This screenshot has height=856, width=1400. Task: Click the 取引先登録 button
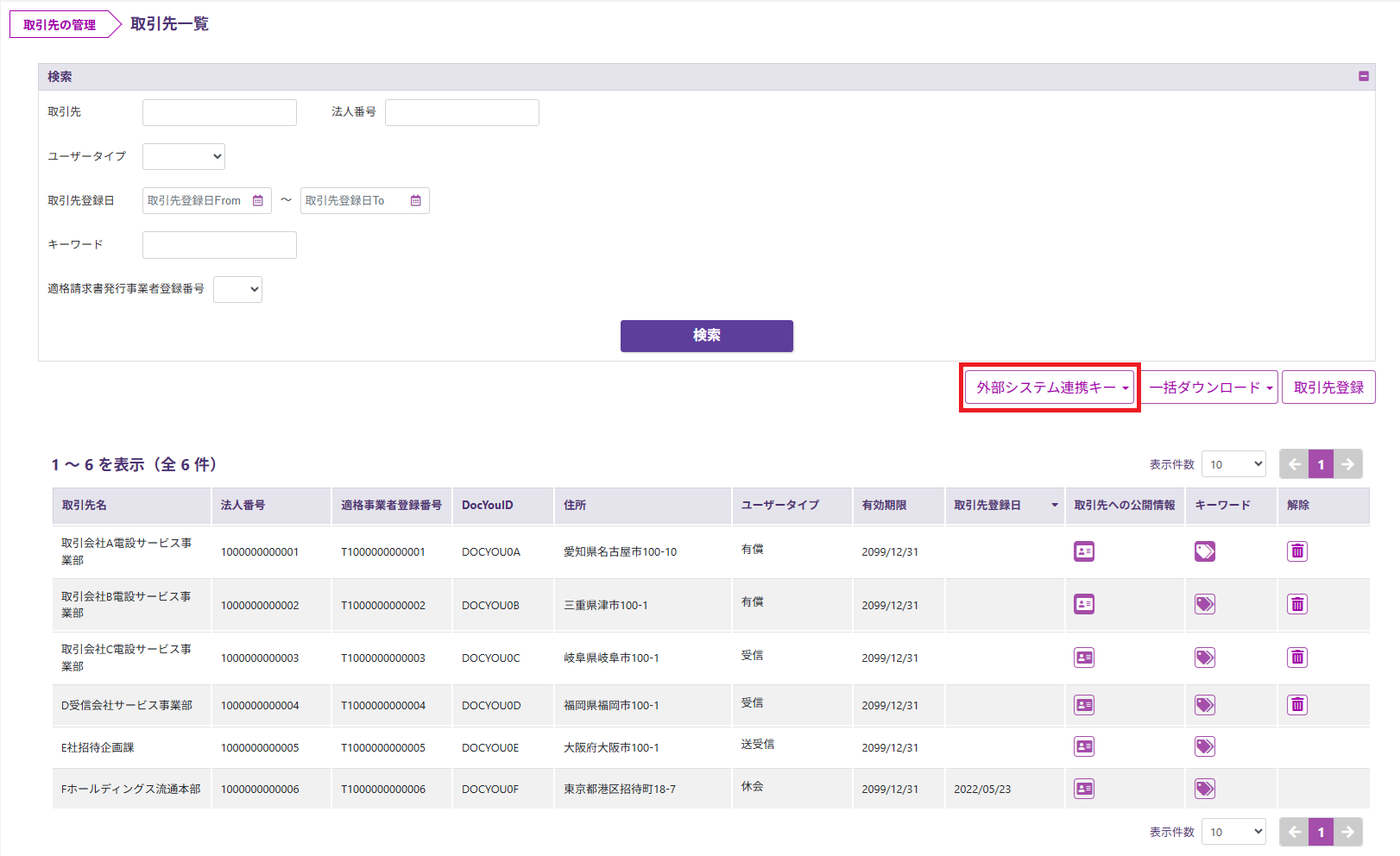pyautogui.click(x=1328, y=388)
